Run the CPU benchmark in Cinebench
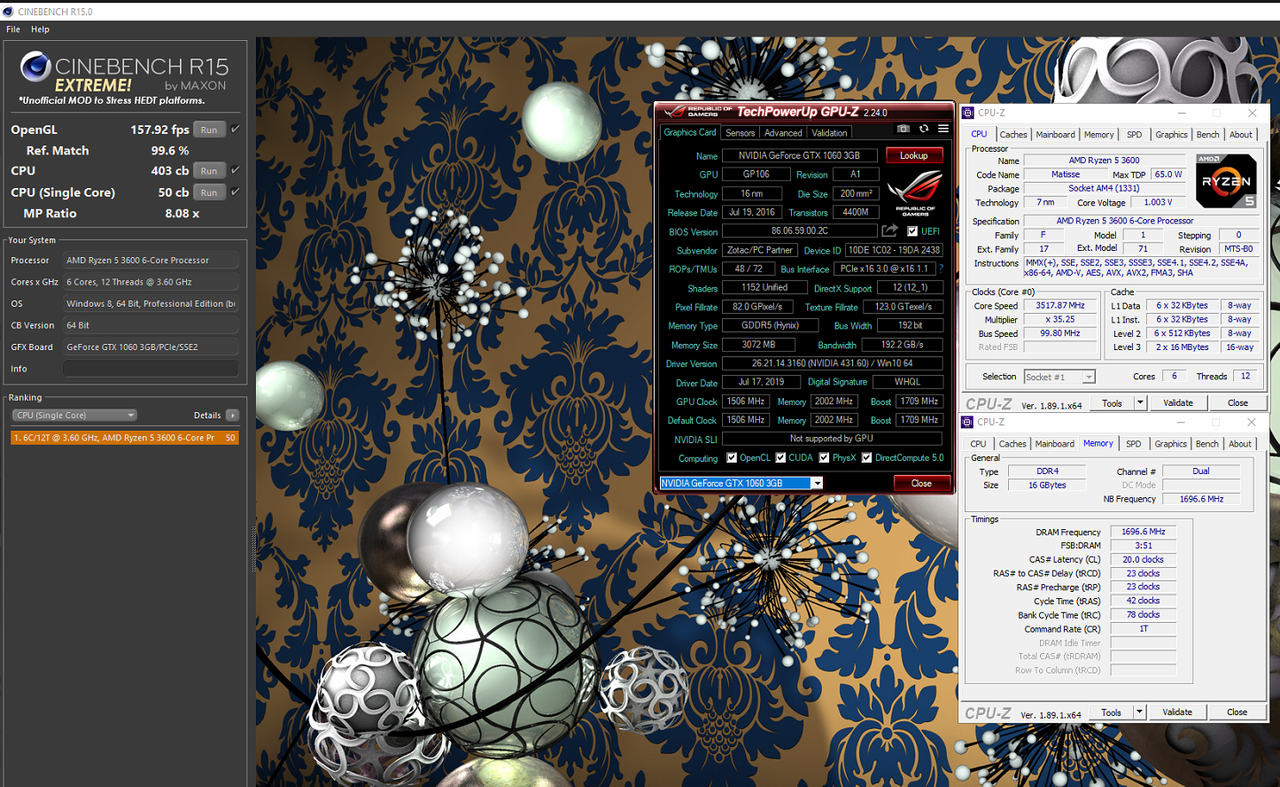This screenshot has height=787, width=1280. pyautogui.click(x=209, y=170)
